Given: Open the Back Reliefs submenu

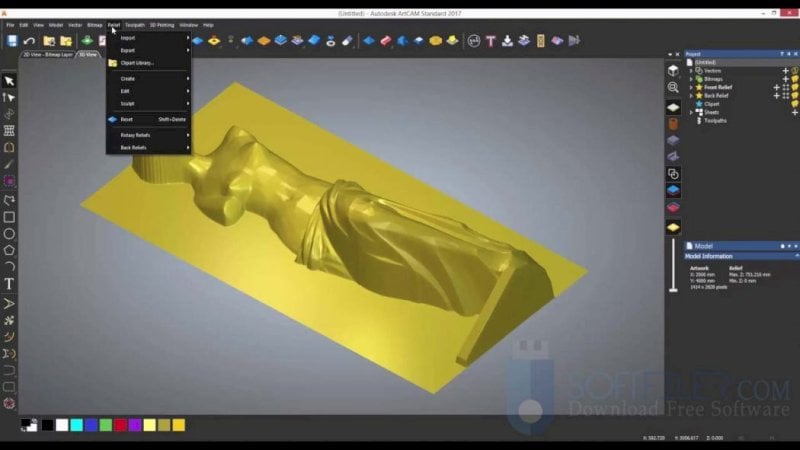Looking at the screenshot, I should tap(148, 147).
